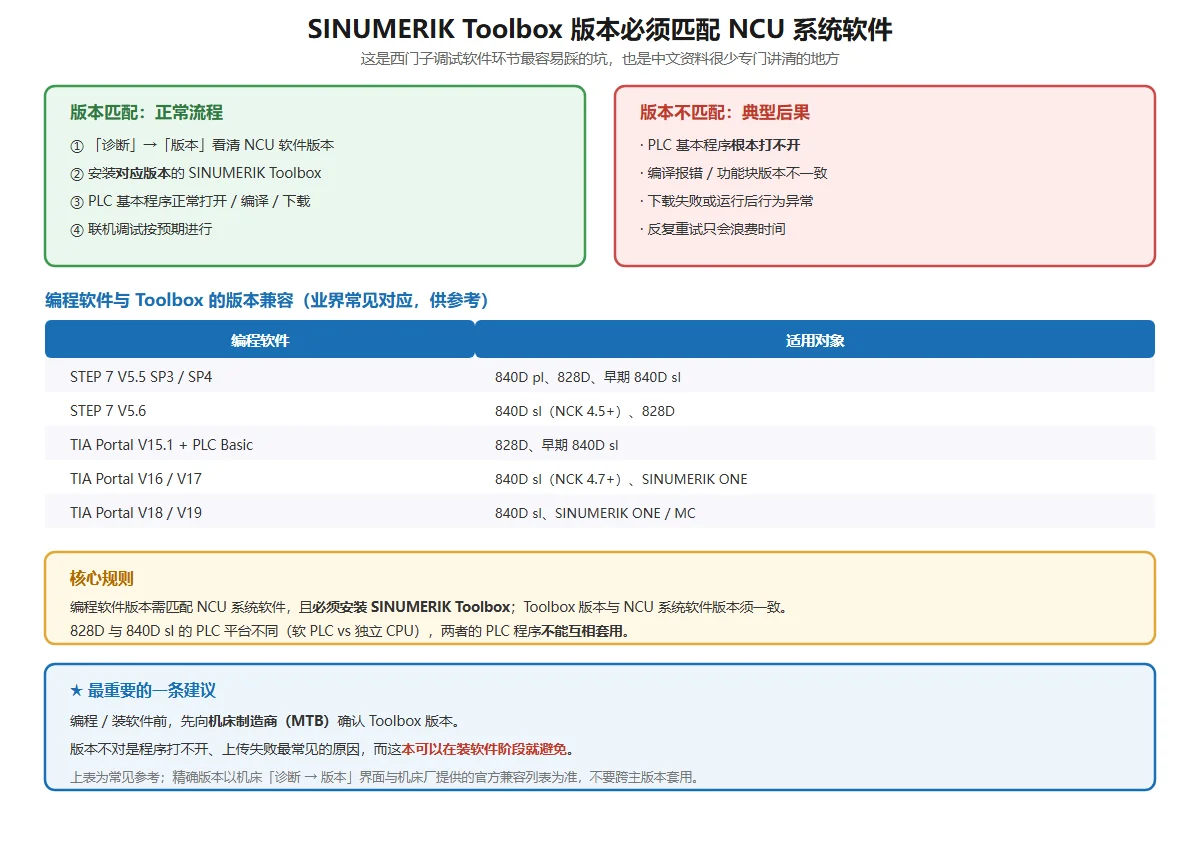Click the line 下载失败或运行后行为异常

(727, 201)
